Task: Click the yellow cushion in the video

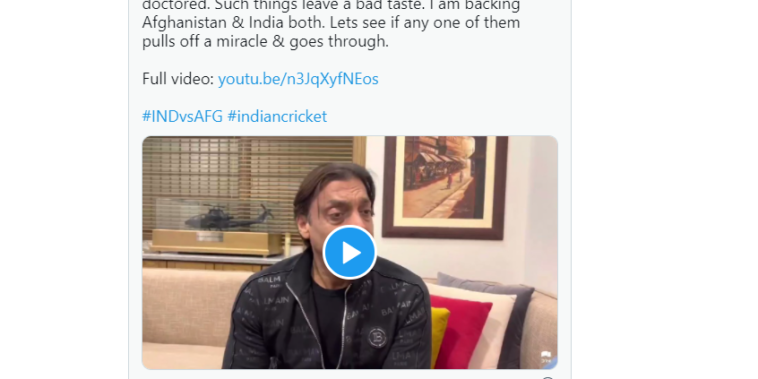Action: (x=439, y=334)
